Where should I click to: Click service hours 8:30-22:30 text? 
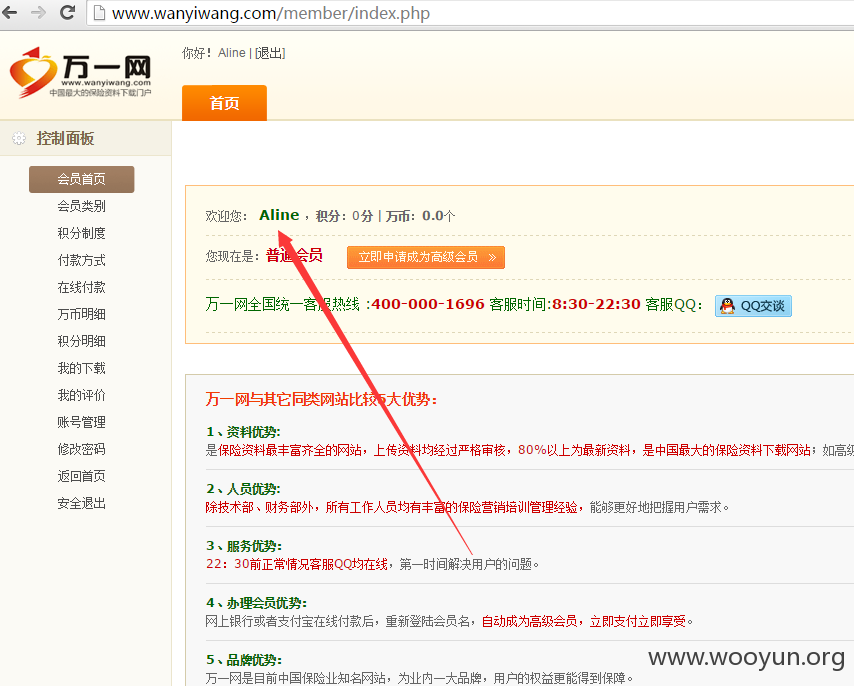[596, 304]
